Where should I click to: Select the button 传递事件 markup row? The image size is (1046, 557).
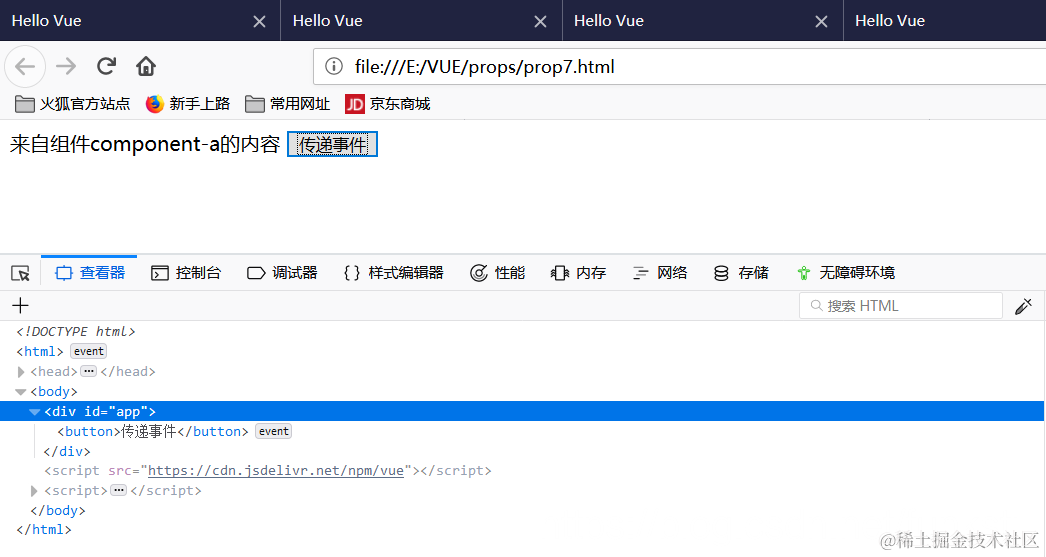click(x=153, y=432)
